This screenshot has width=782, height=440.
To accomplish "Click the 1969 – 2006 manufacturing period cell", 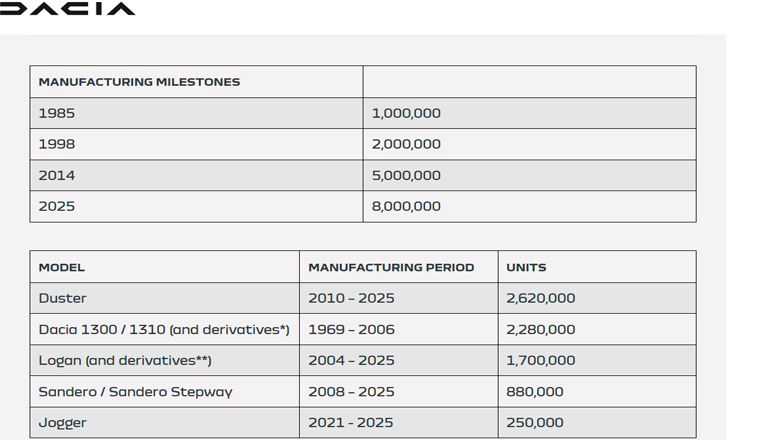I will point(351,329).
